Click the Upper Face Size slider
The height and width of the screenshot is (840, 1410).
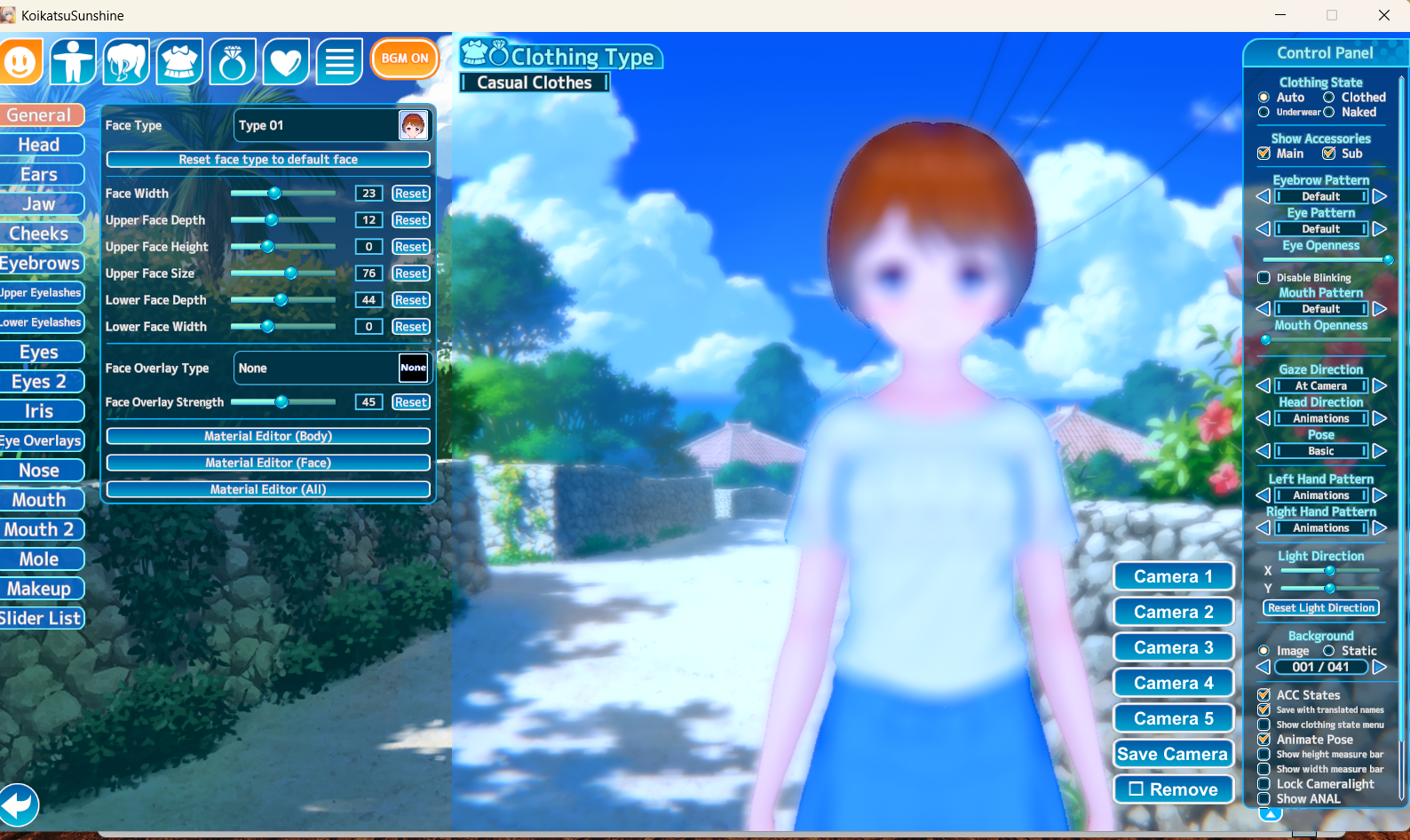(282, 273)
